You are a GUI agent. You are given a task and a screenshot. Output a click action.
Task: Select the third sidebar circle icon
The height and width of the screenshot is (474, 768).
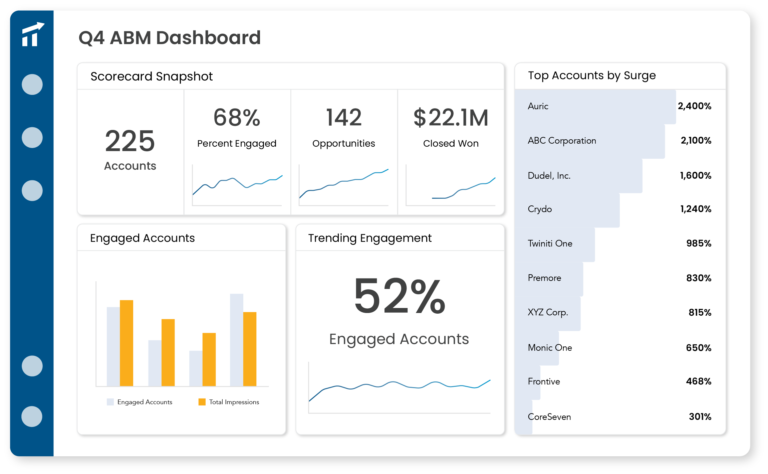click(x=32, y=190)
